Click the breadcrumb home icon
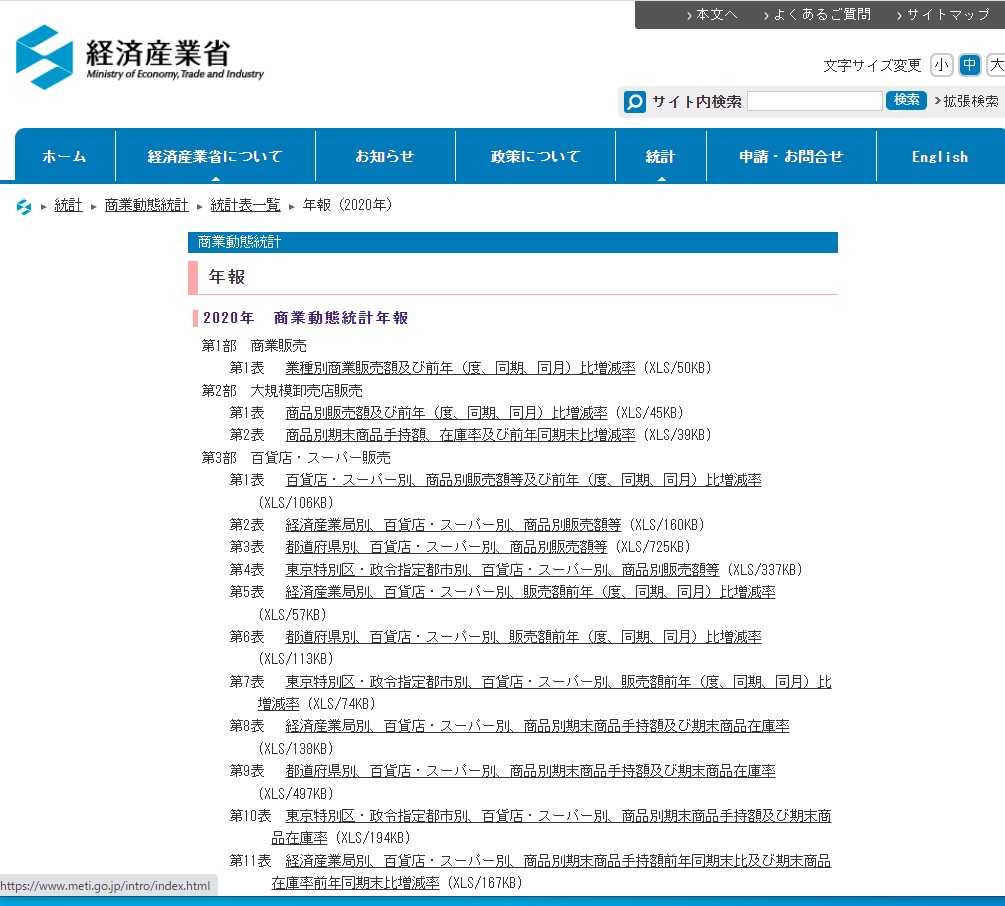 tap(24, 206)
